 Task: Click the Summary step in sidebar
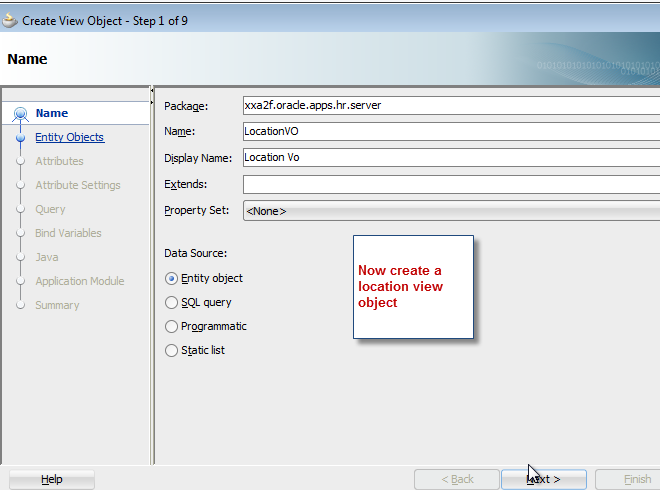(x=57, y=305)
